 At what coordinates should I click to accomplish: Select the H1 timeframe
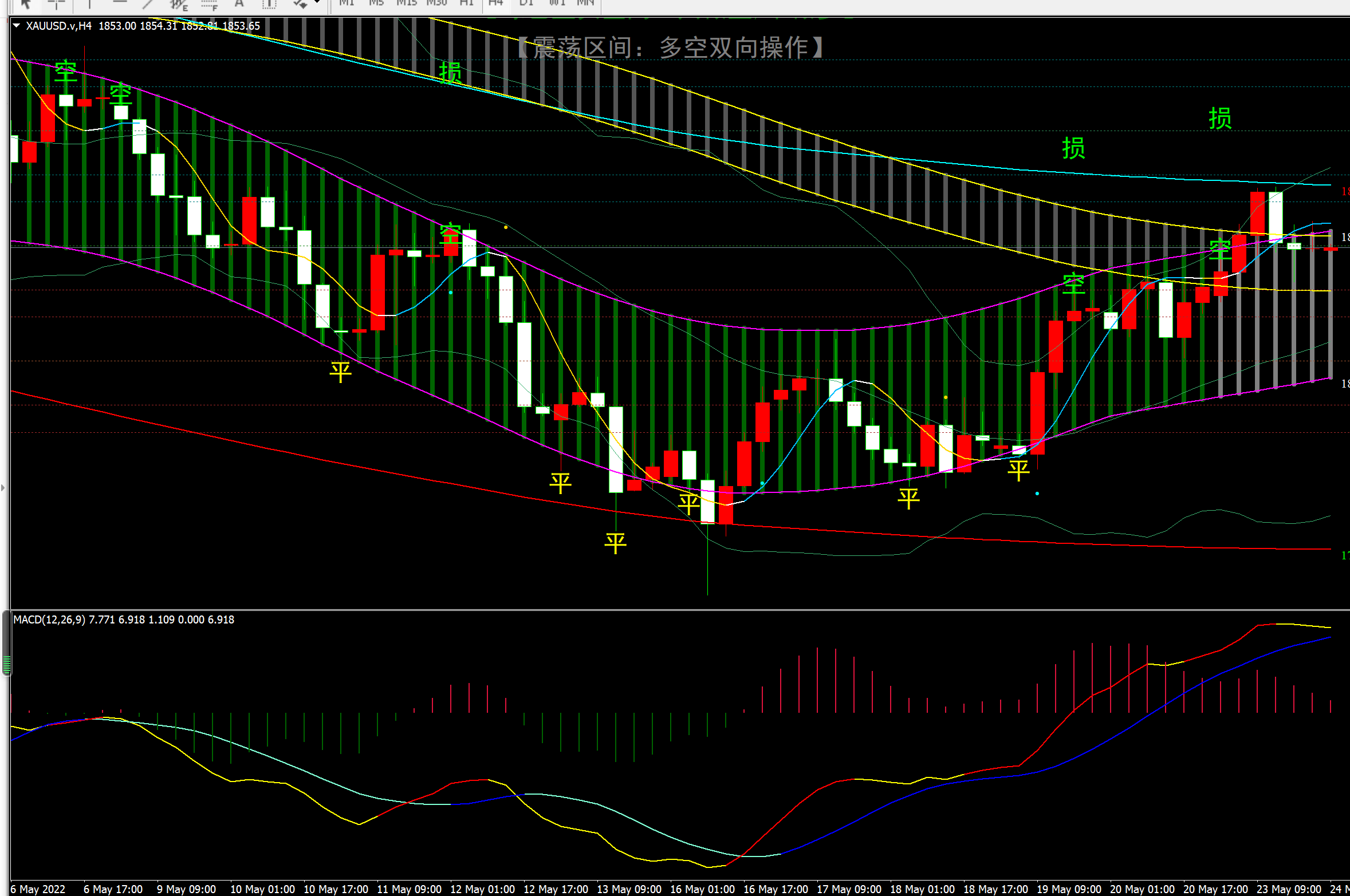(467, 3)
